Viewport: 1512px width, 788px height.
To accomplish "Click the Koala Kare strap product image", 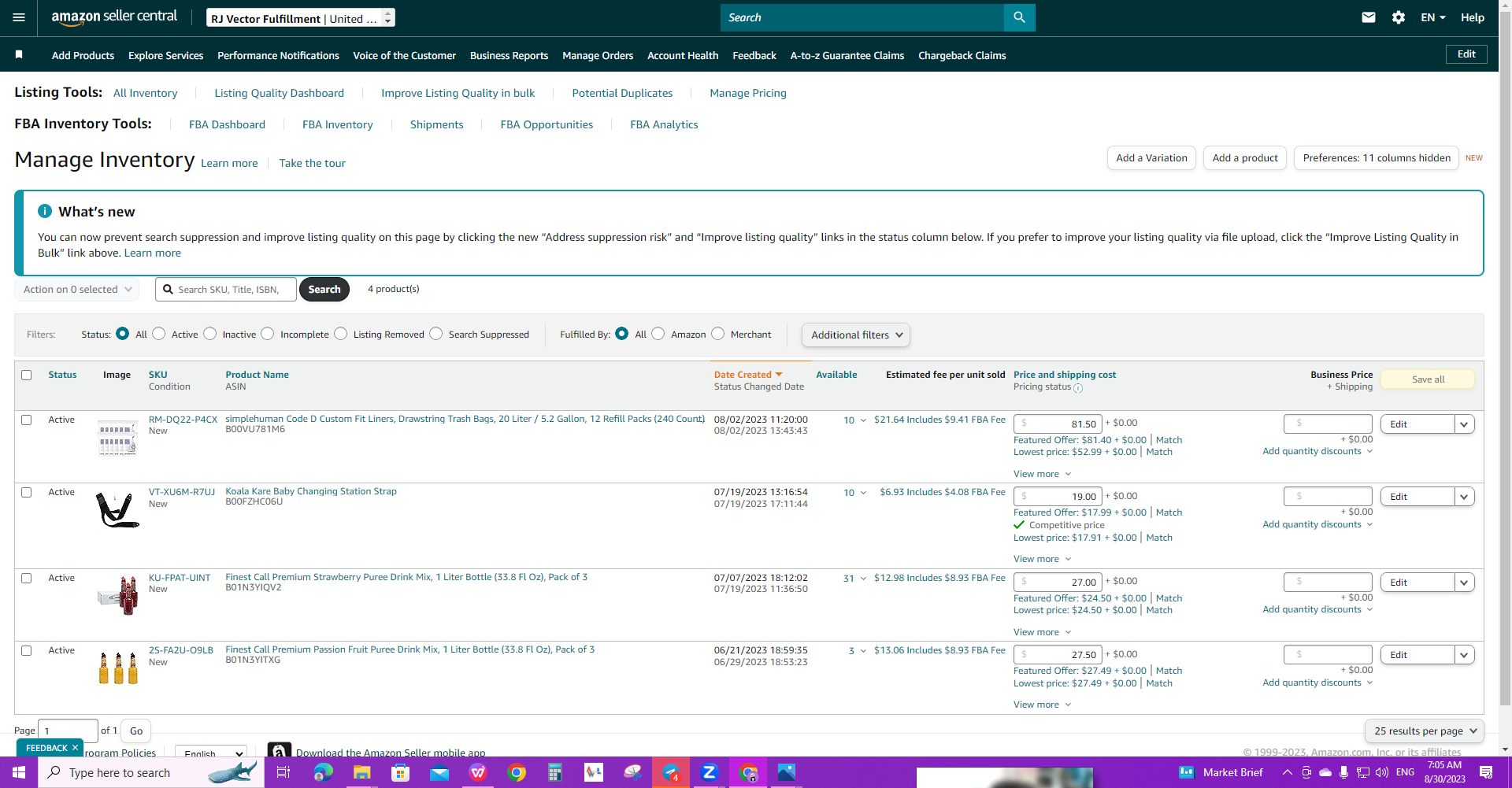I will (x=117, y=509).
